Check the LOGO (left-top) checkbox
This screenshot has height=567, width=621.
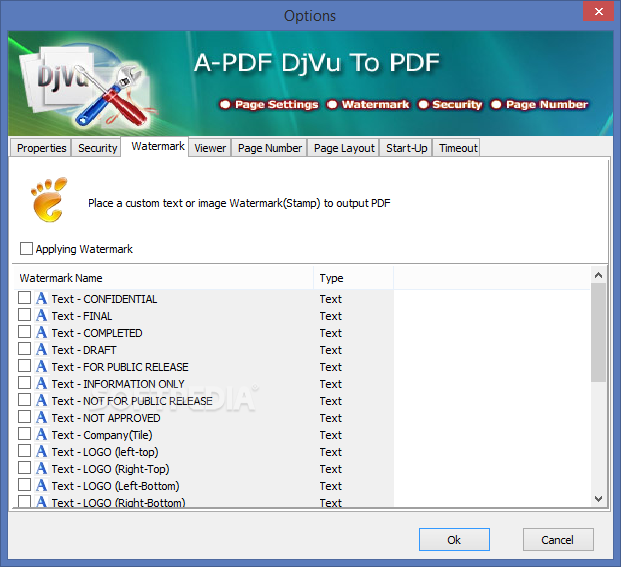point(25,451)
